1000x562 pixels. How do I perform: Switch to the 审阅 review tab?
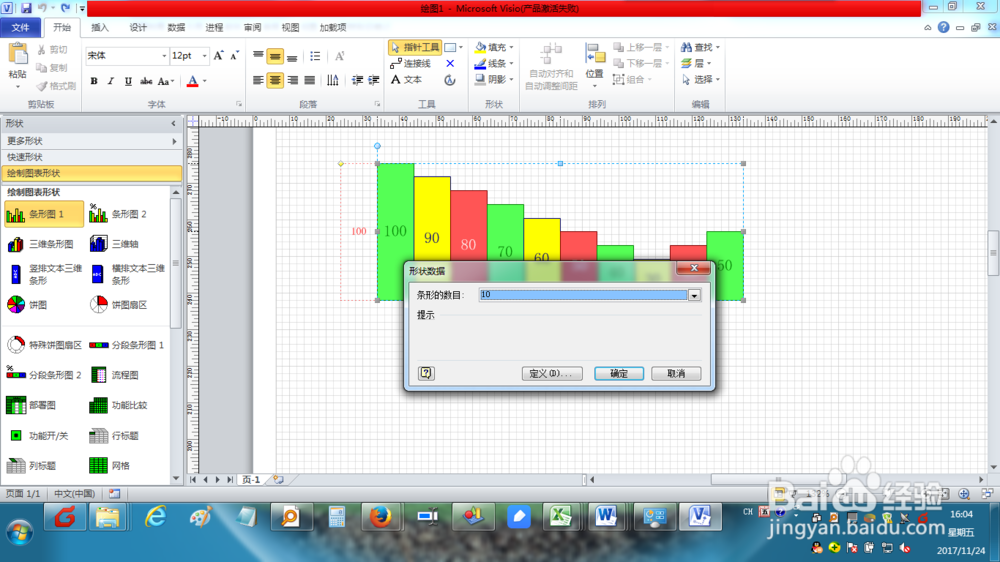pos(252,27)
